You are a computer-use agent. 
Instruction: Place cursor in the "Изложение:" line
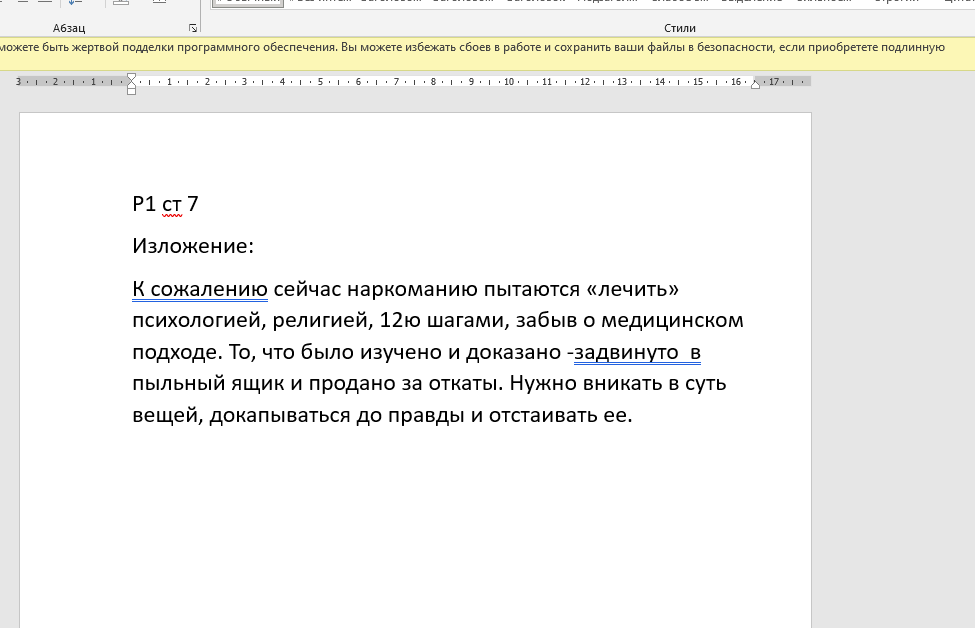point(193,246)
